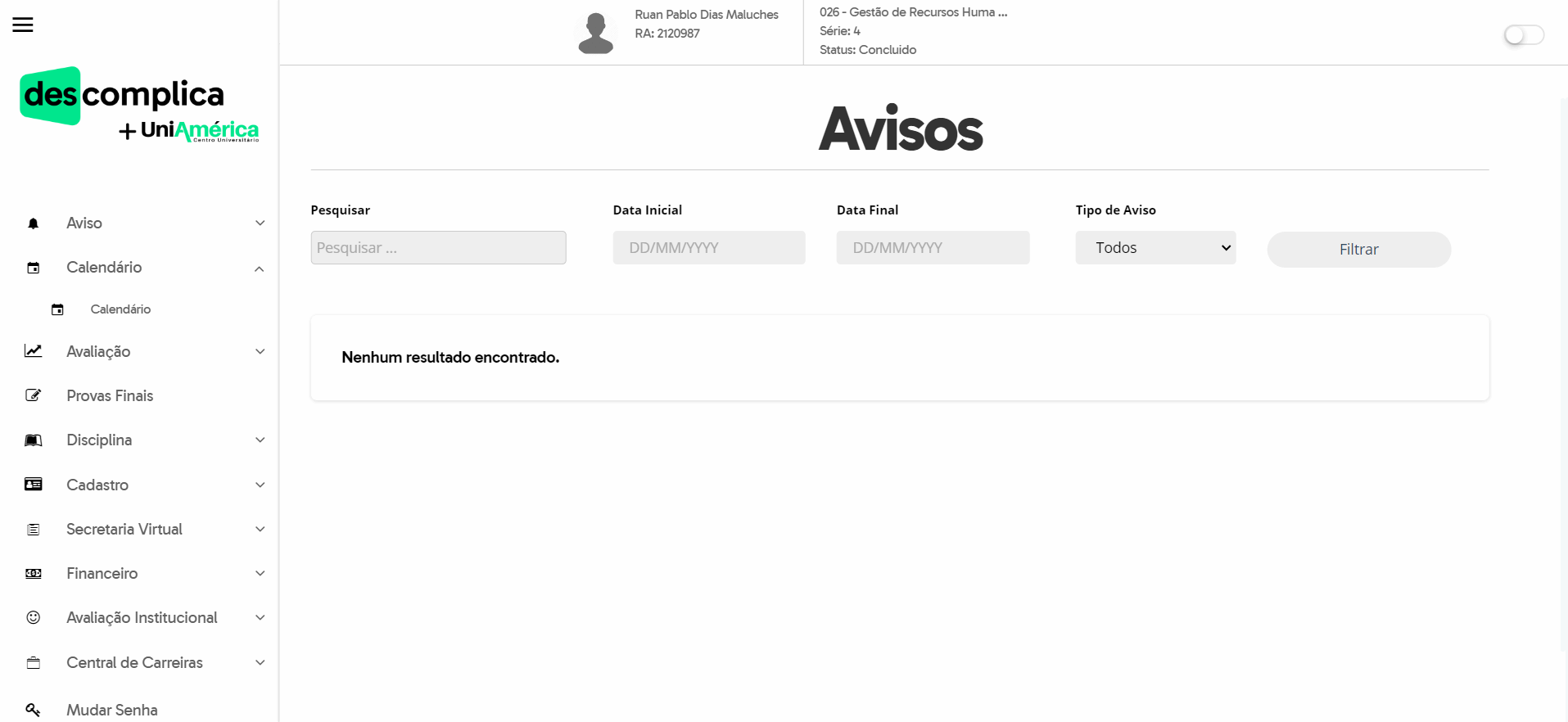Viewport: 1568px width, 722px height.
Task: Click the ID card icon beside Cadastro
Action: [34, 485]
